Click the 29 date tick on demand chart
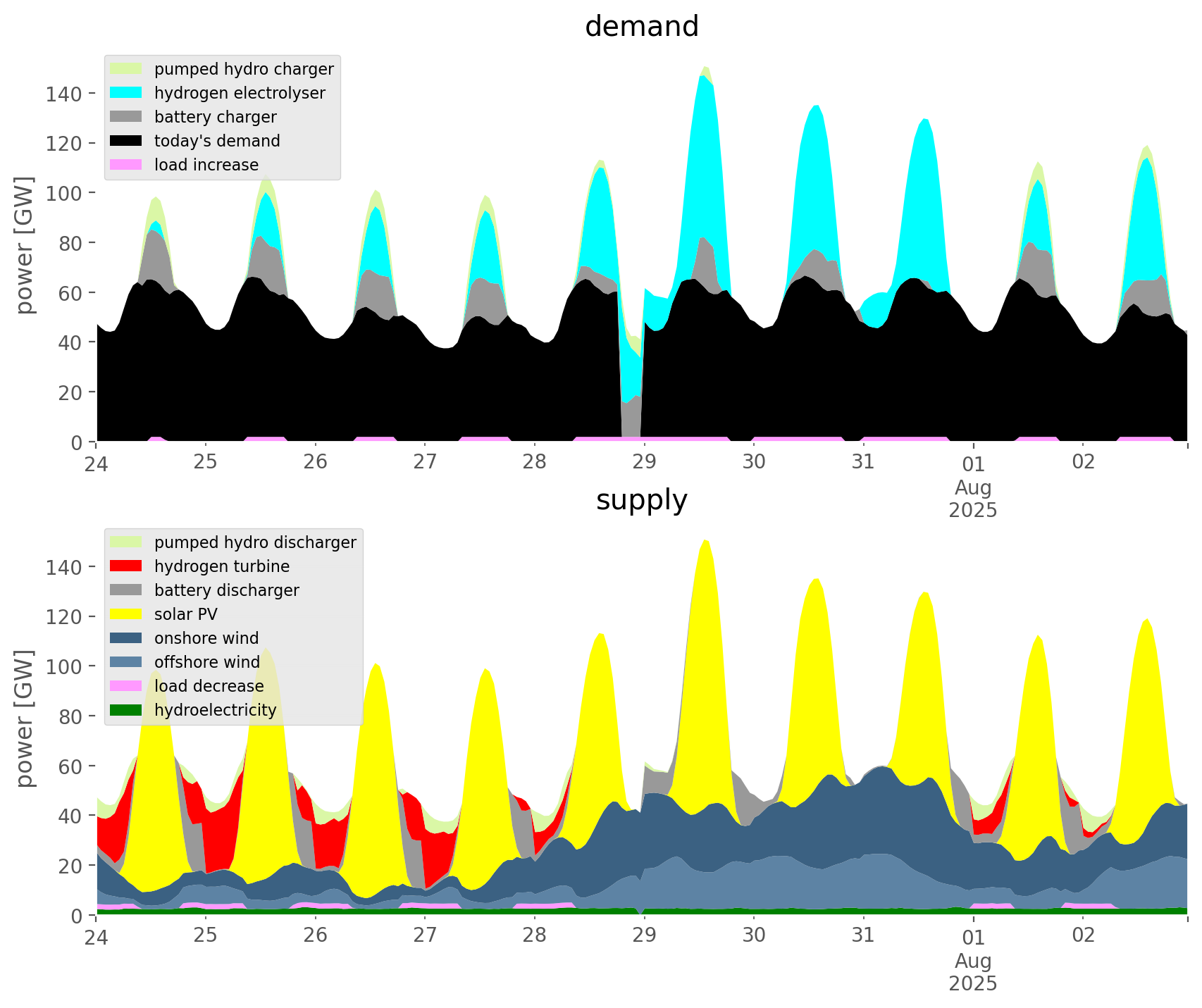This screenshot has width=1202, height=1008. pyautogui.click(x=644, y=463)
